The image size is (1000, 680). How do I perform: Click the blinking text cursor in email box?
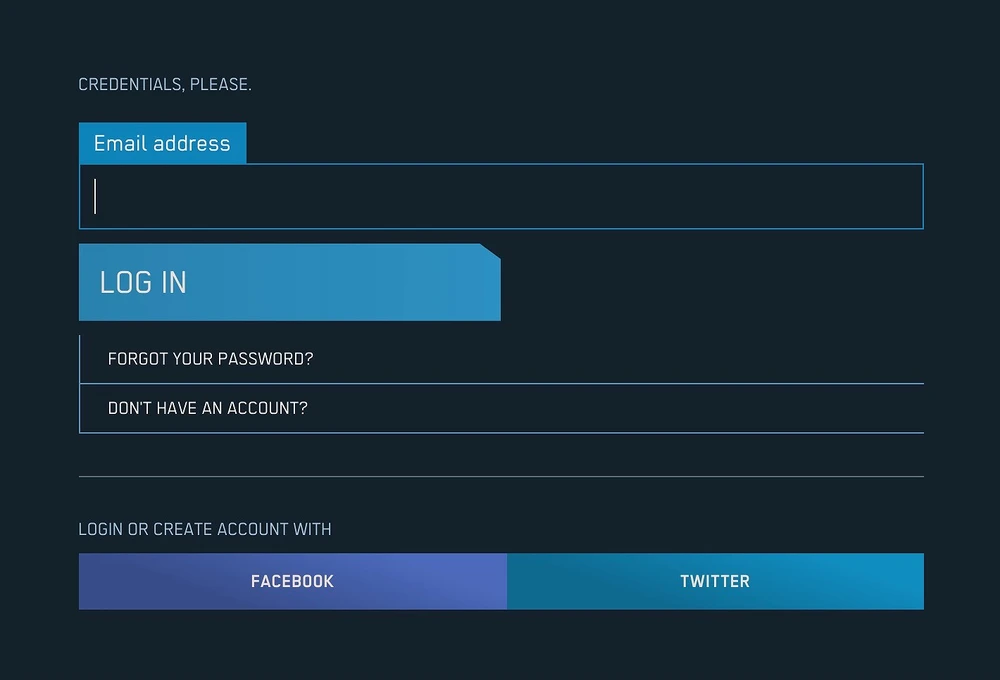[95, 196]
